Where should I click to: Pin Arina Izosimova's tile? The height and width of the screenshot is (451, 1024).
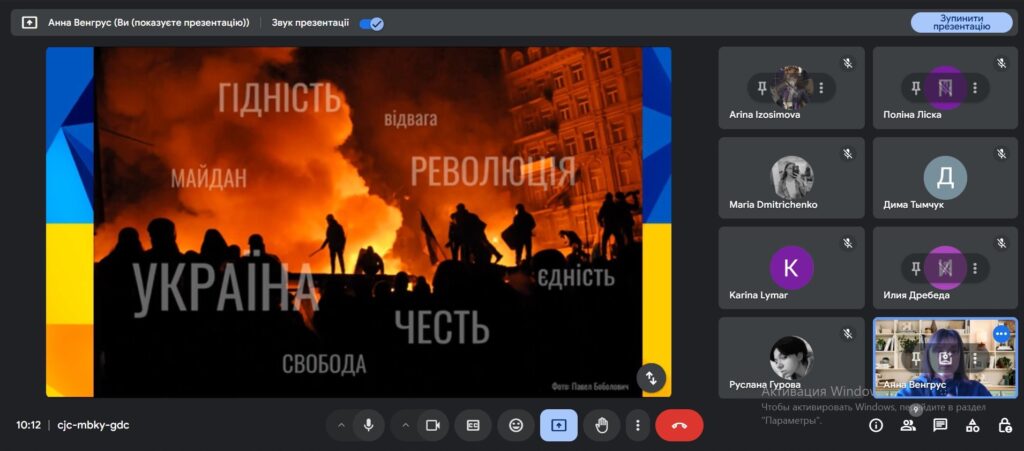pyautogui.click(x=761, y=87)
